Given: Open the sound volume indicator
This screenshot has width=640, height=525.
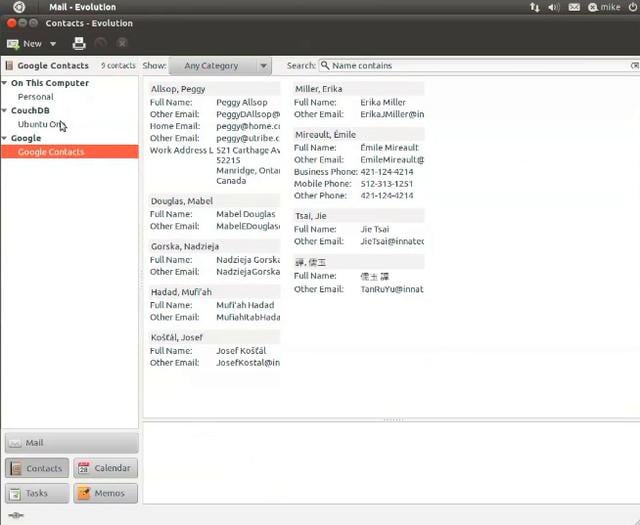Looking at the screenshot, I should 554,7.
